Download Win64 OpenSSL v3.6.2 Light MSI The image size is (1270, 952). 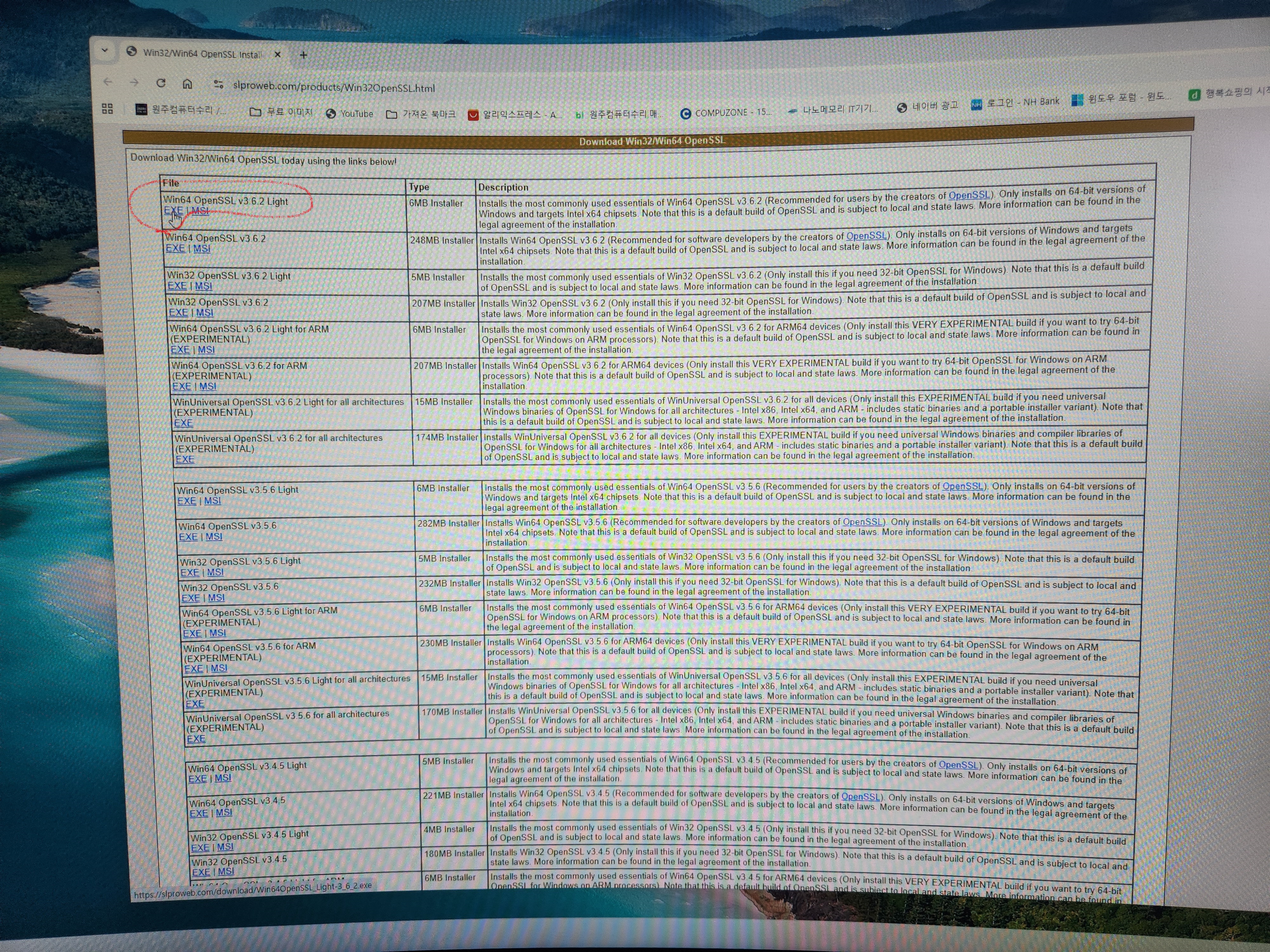pyautogui.click(x=200, y=211)
